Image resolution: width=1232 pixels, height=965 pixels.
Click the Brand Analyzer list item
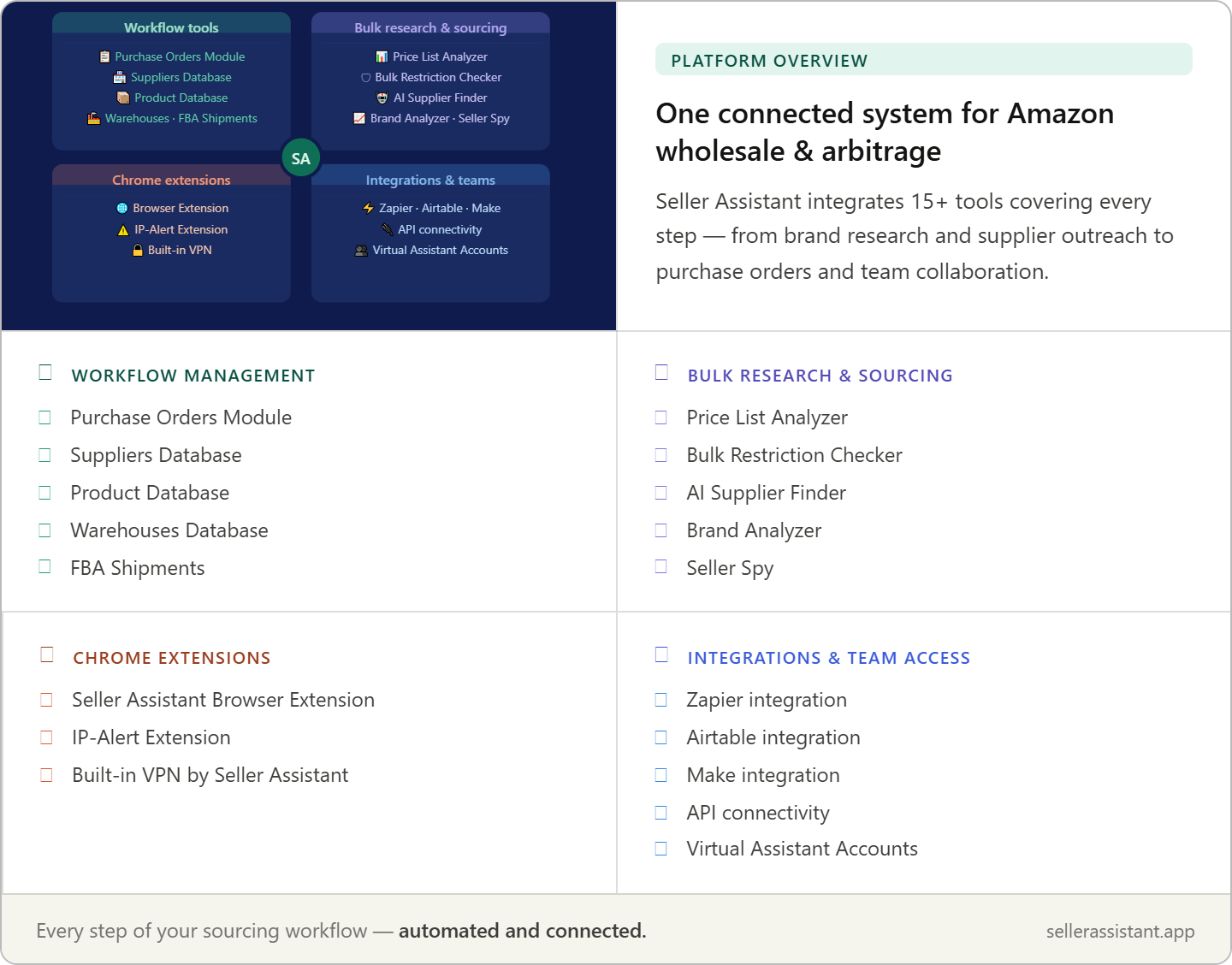point(754,530)
